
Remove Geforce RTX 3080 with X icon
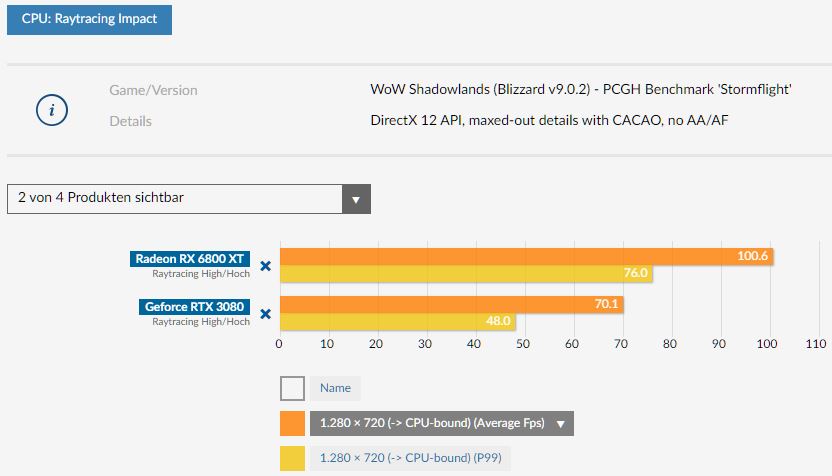[x=266, y=314]
